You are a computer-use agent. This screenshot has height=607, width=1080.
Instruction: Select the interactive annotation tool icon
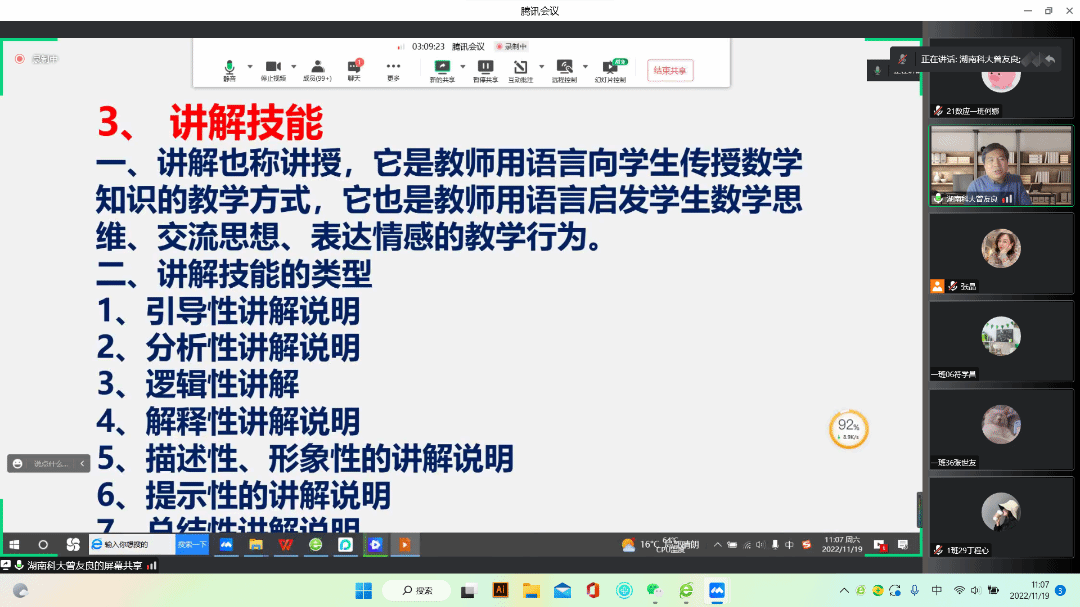pyautogui.click(x=520, y=67)
